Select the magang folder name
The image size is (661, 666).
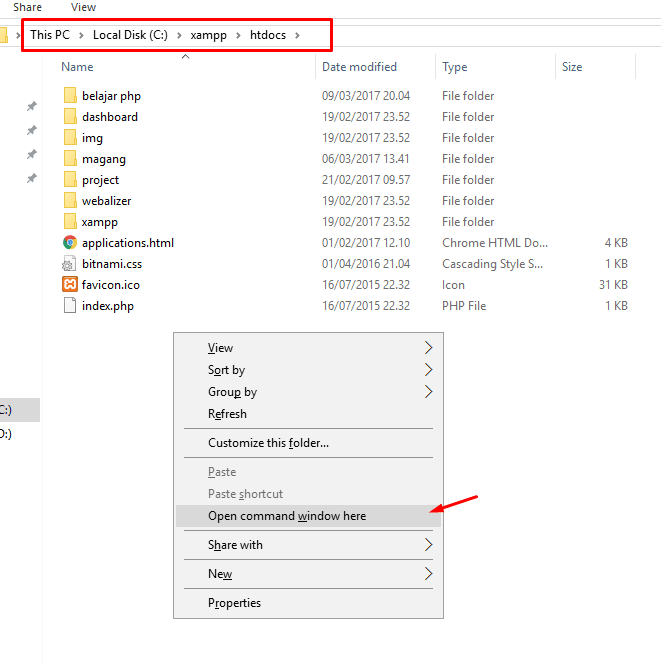(104, 159)
